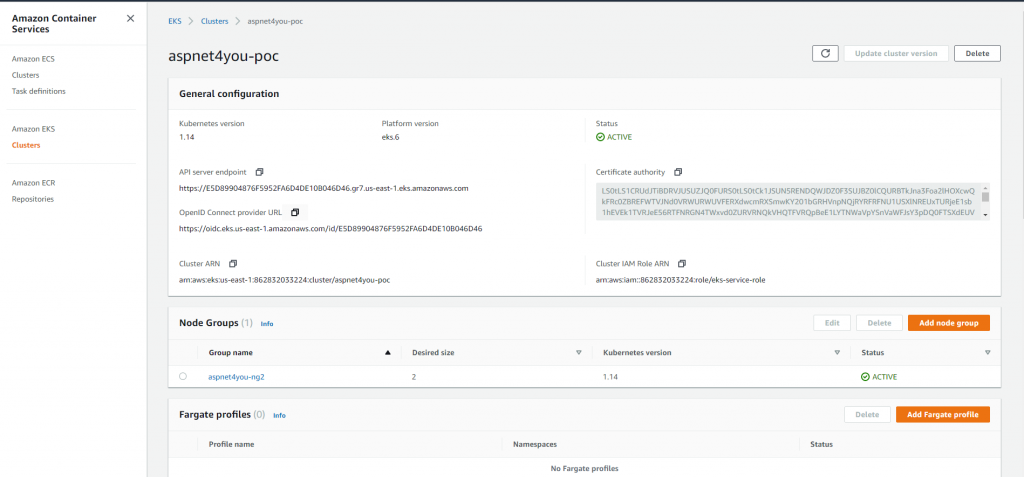
Task: Click the Amazon EKS sidebar heading
Action: point(33,129)
